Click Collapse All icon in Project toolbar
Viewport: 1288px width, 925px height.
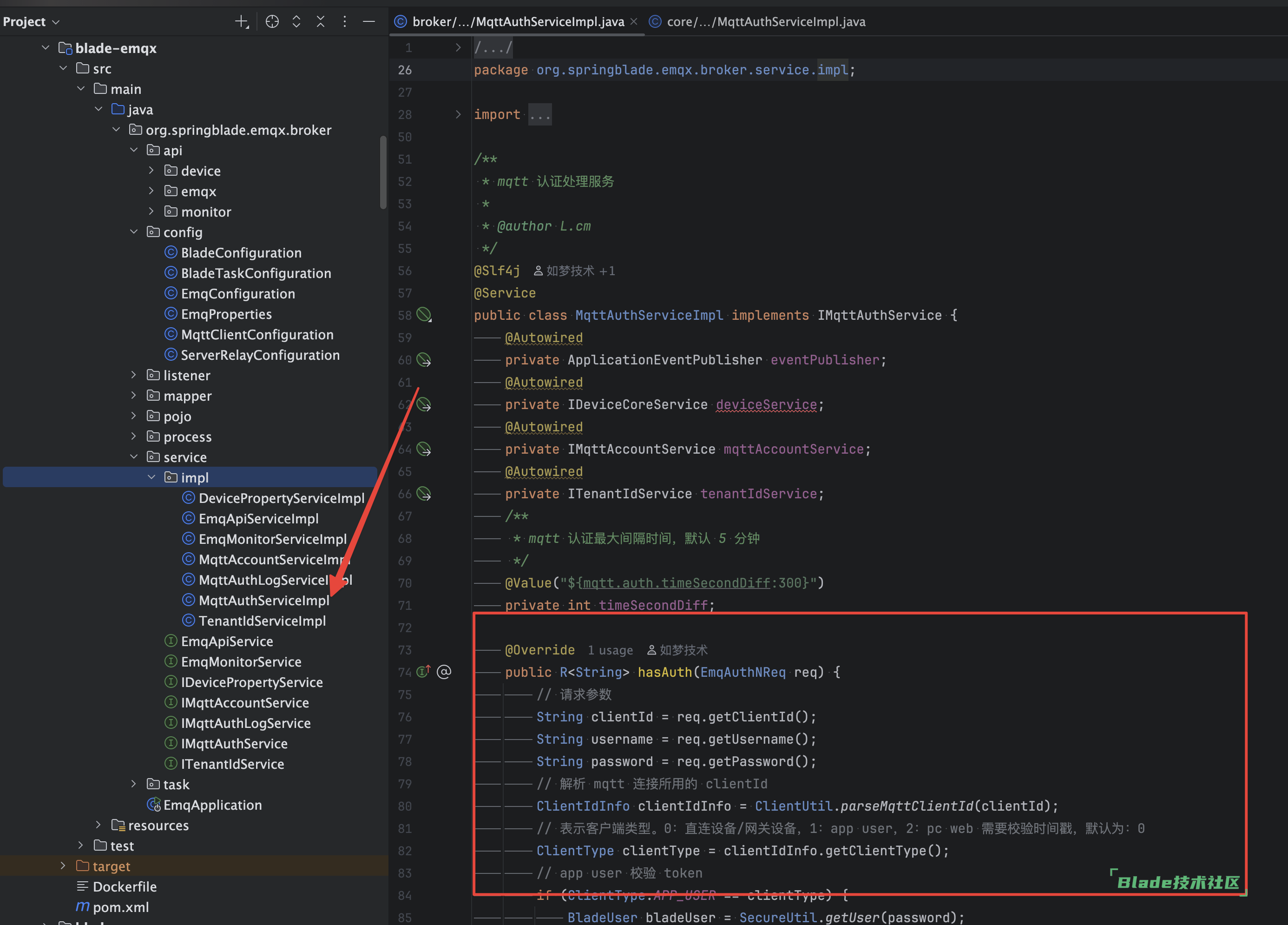click(x=321, y=21)
